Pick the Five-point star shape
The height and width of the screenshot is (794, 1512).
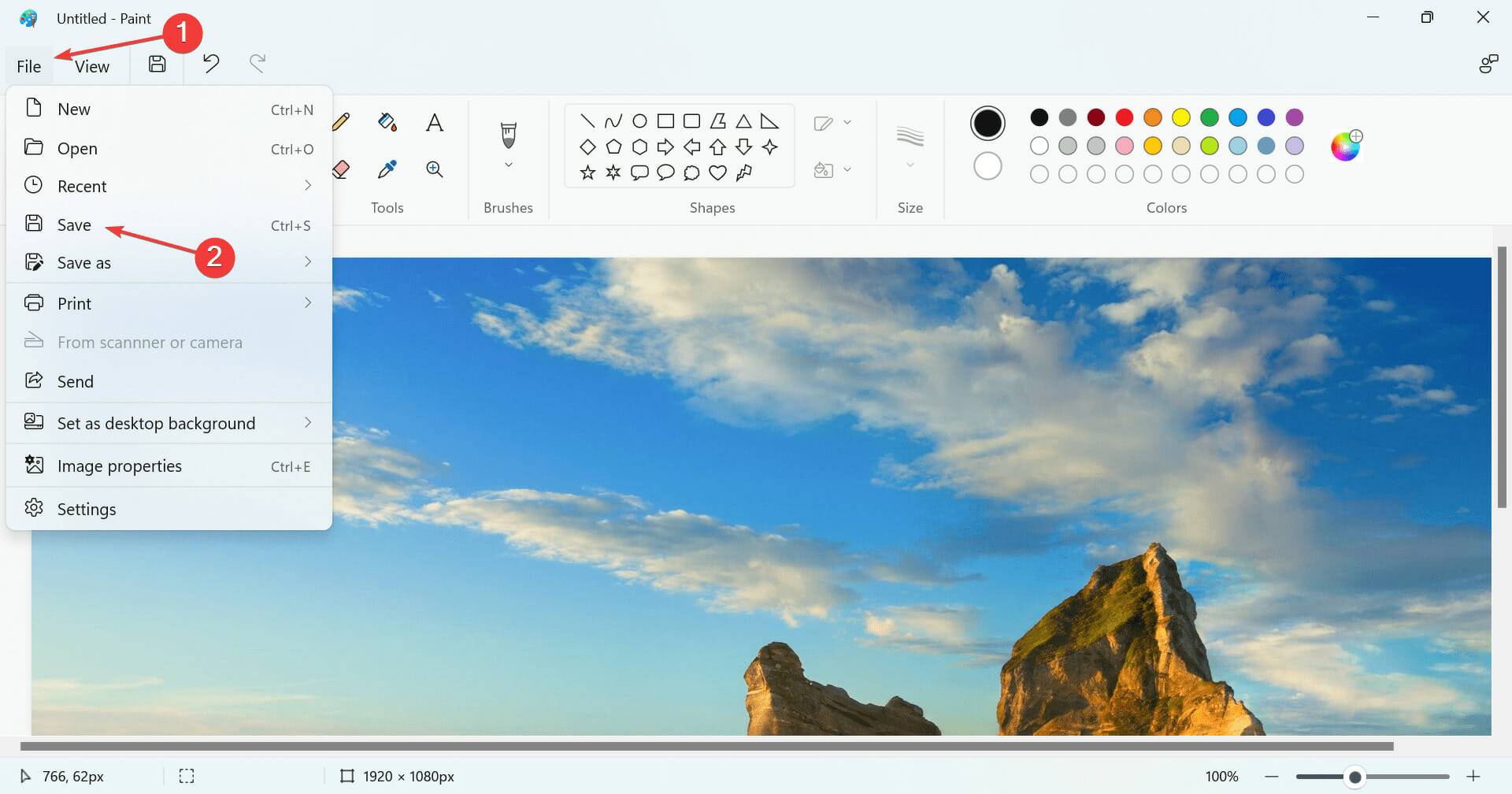[x=587, y=173]
